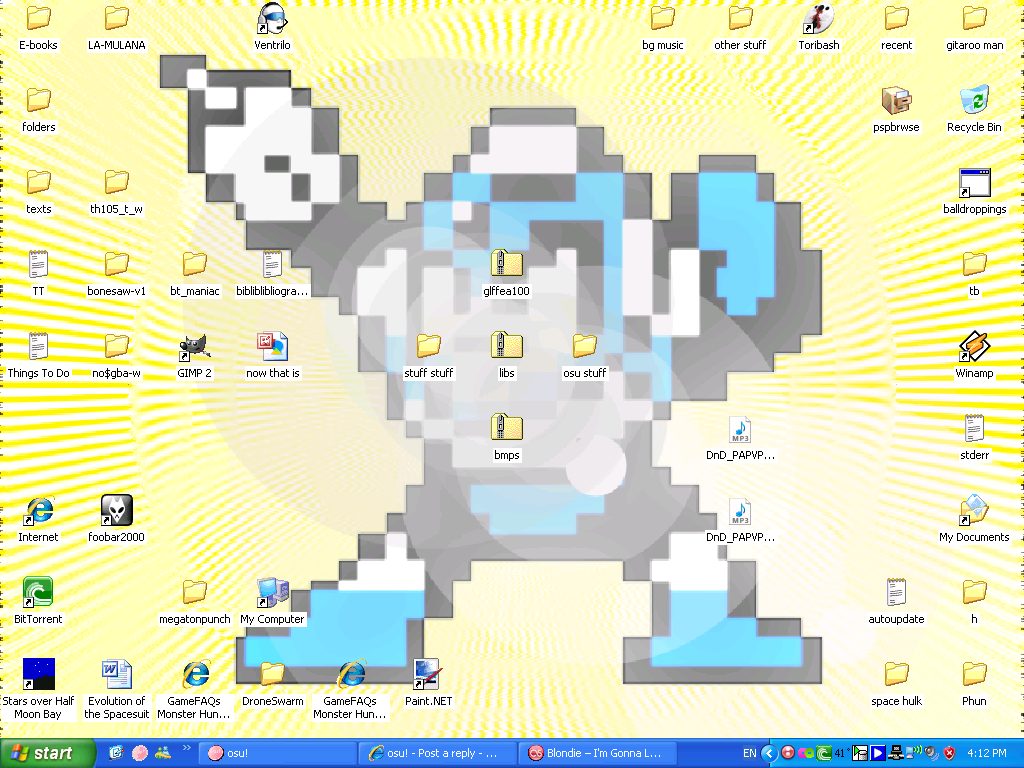
Task: Click the EN language indicator
Action: [749, 753]
